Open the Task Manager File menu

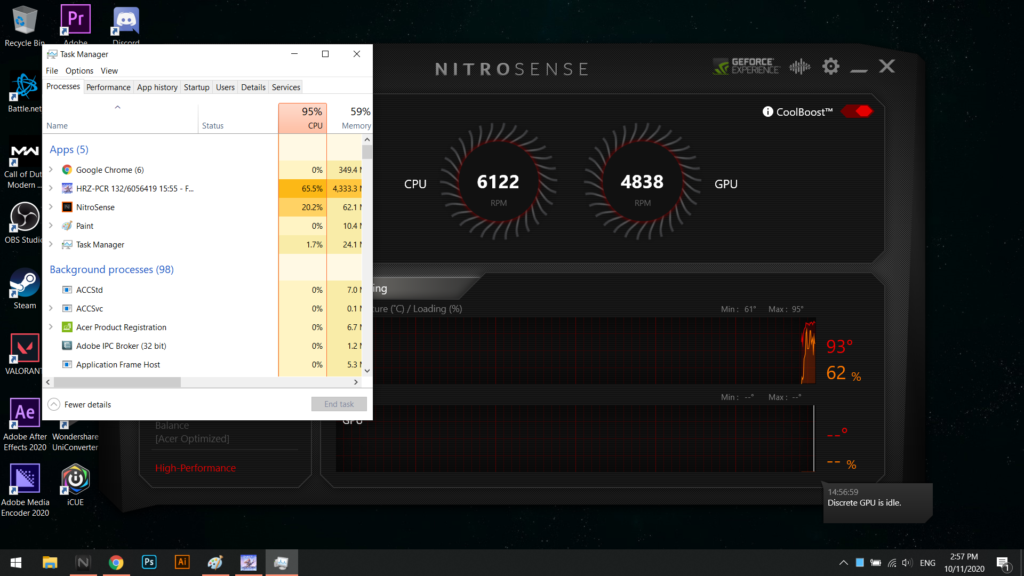coord(52,71)
